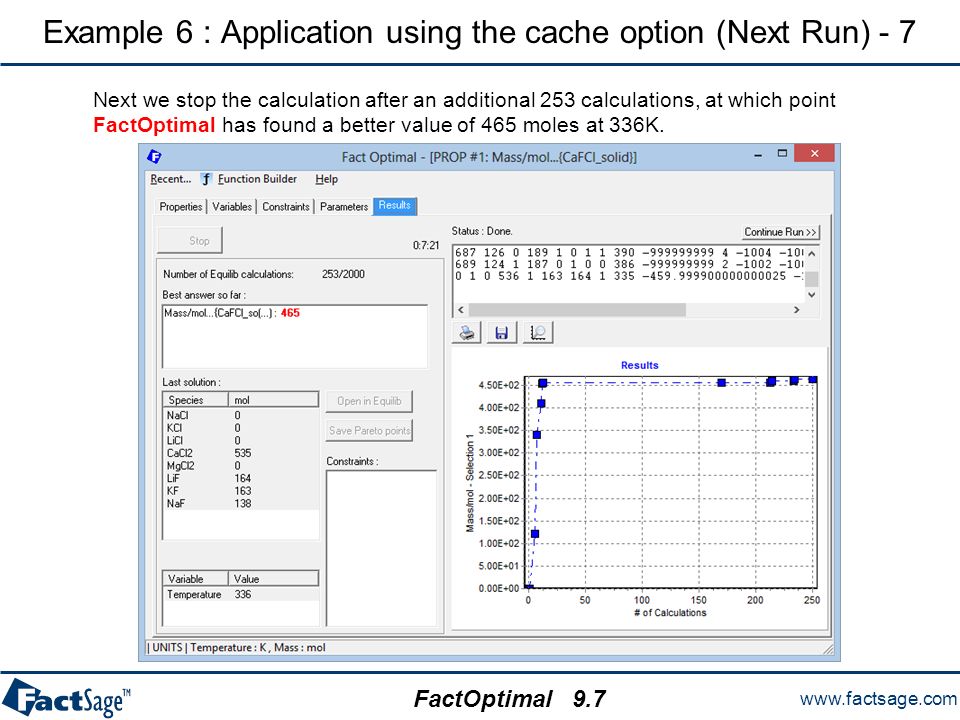Select the CaCl2 species row

point(241,453)
